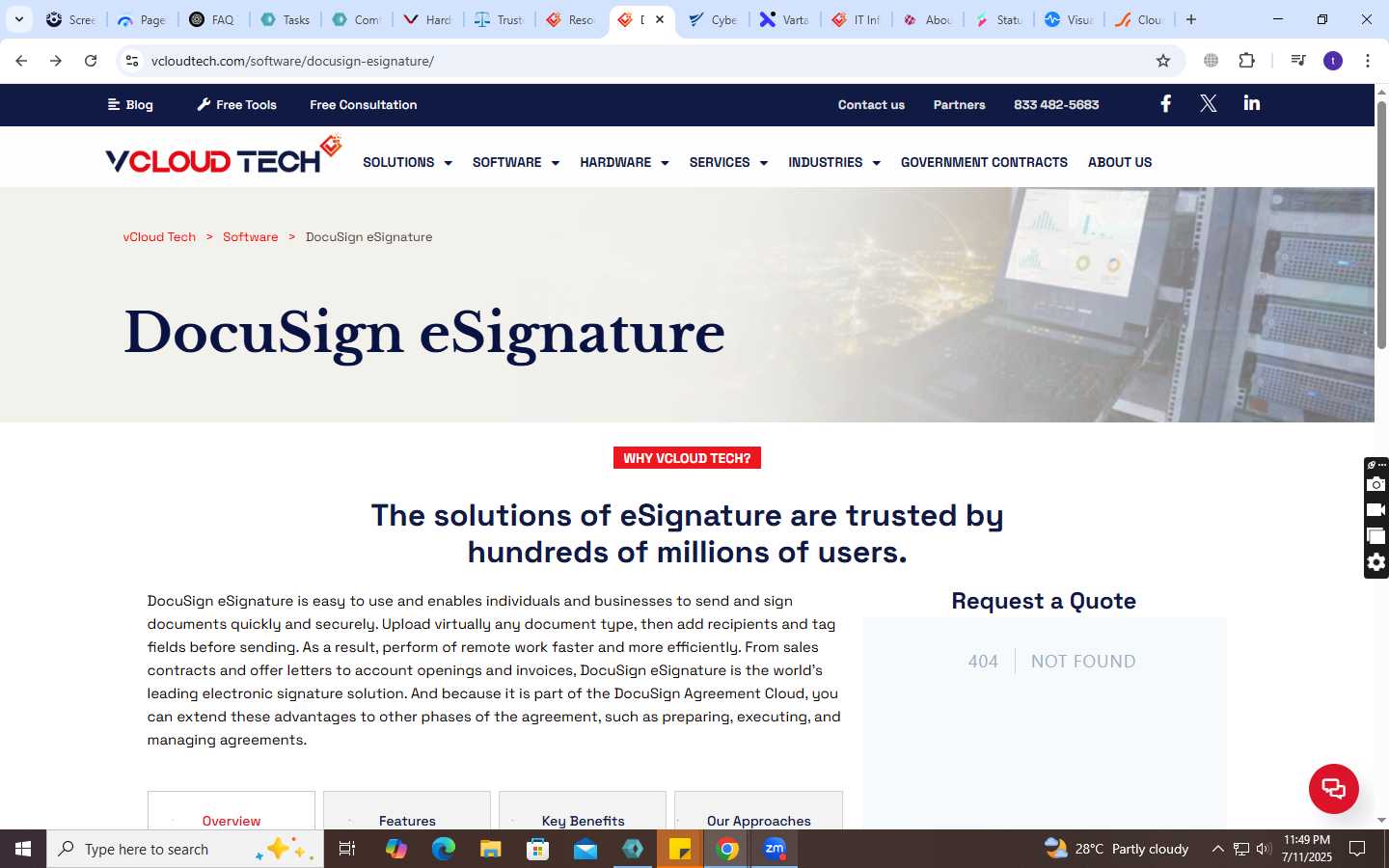
Task: Go forward with the browser forward arrow
Action: pos(56,61)
